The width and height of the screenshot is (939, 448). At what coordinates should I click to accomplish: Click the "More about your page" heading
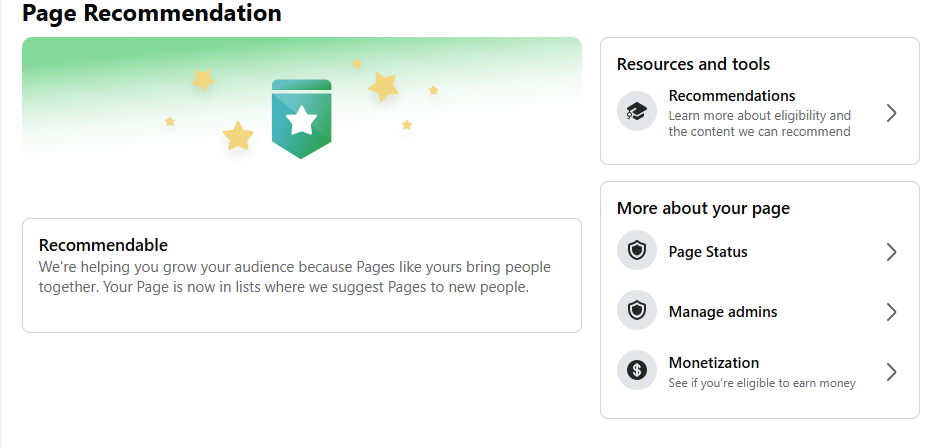703,208
